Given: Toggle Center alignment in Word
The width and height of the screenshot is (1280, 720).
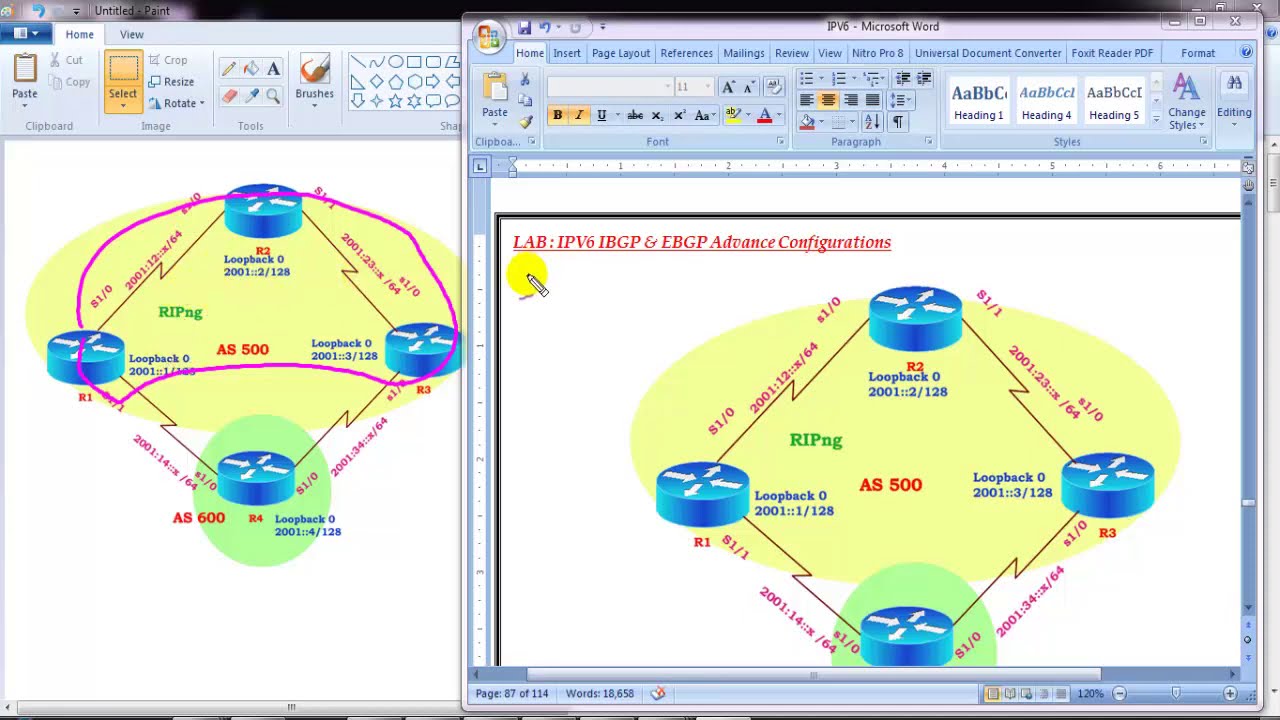Looking at the screenshot, I should tap(828, 100).
